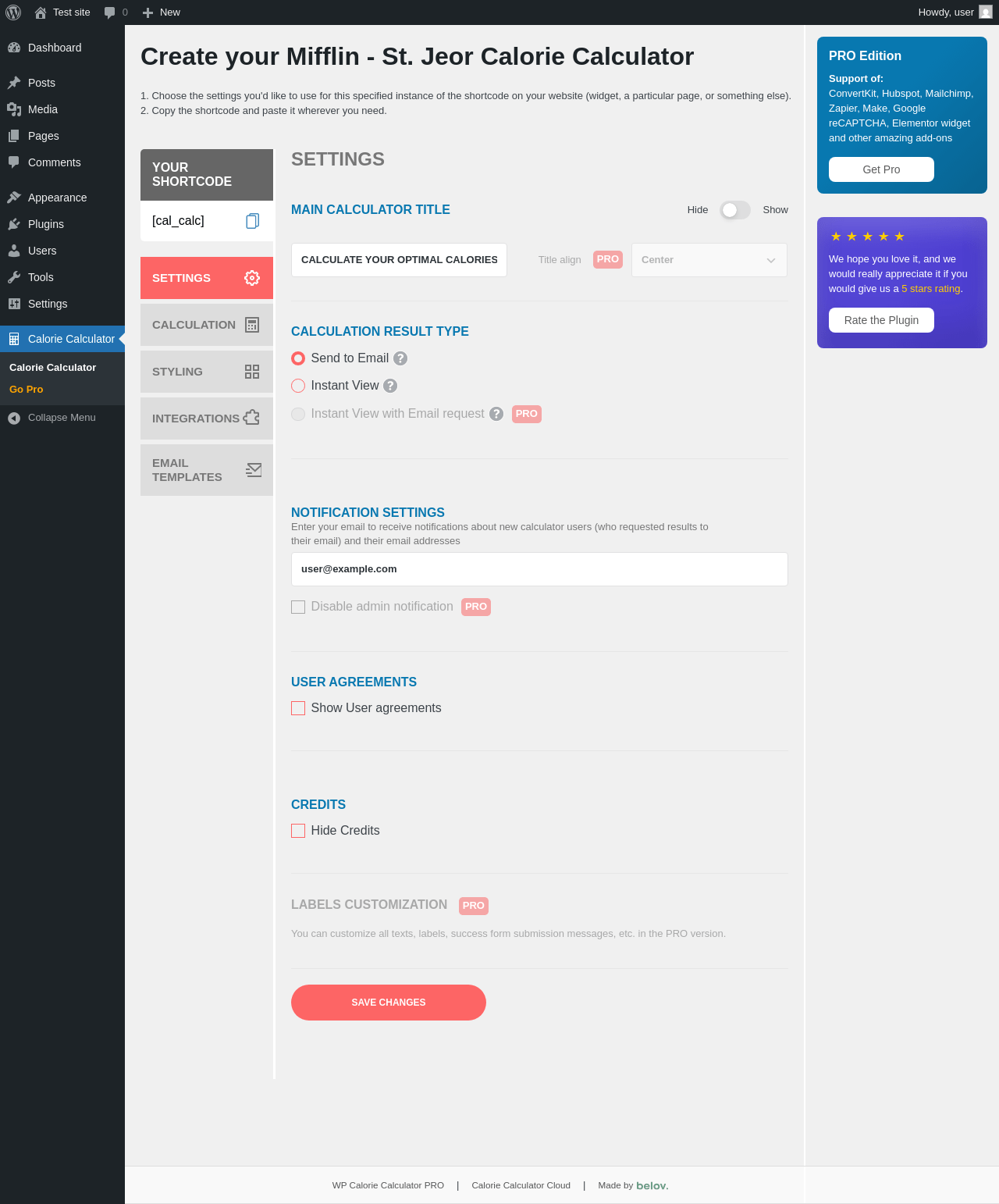The width and height of the screenshot is (999, 1204).
Task: Click the Collapse Menu arrow icon
Action: [14, 418]
